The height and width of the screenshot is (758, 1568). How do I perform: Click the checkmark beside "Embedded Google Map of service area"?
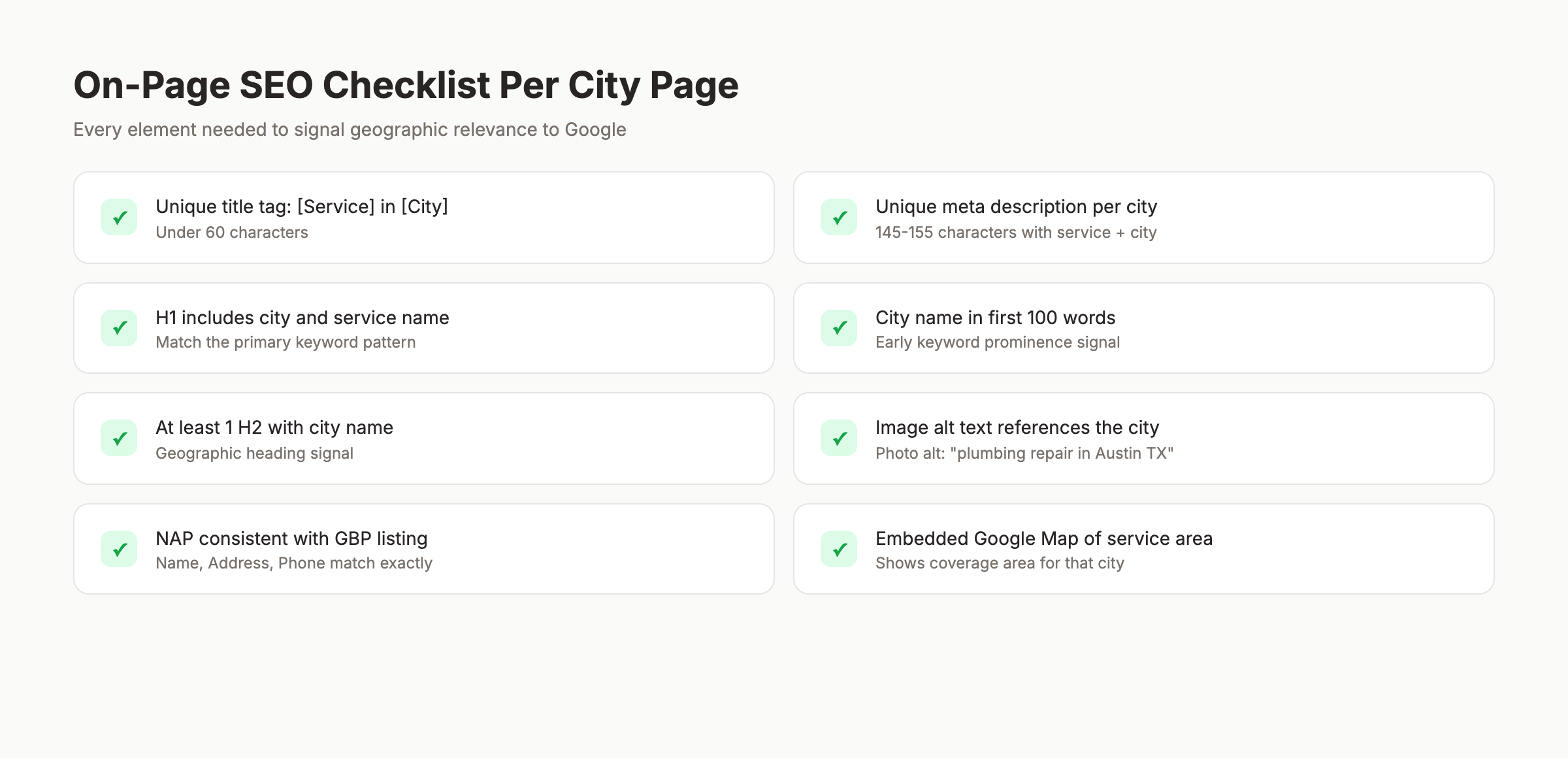839,548
